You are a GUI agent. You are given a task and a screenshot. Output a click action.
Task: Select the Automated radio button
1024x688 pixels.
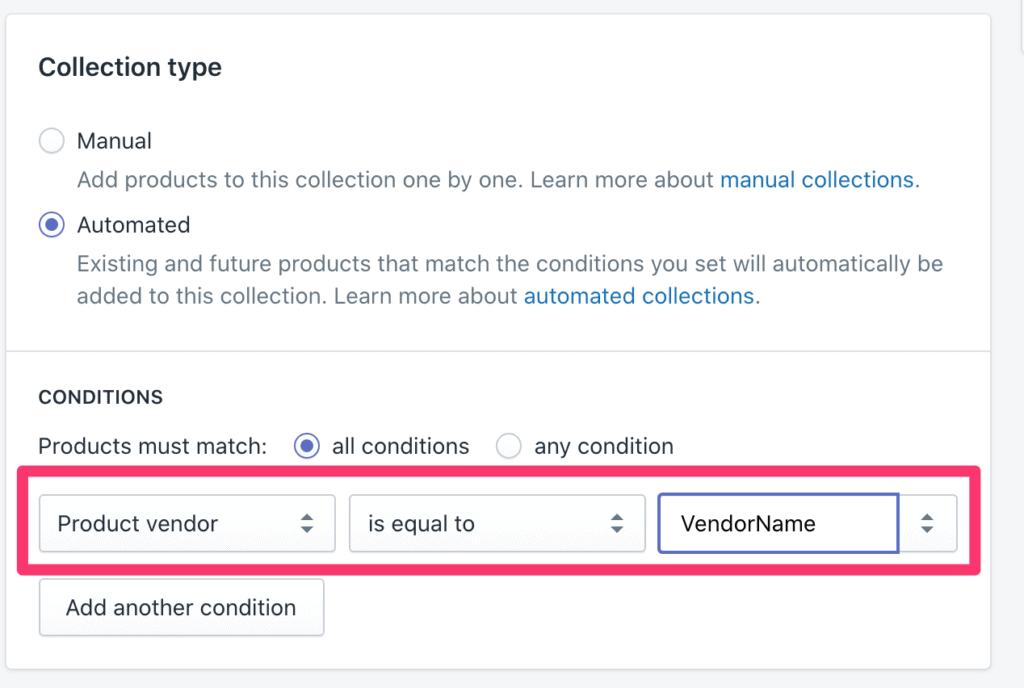(51, 225)
